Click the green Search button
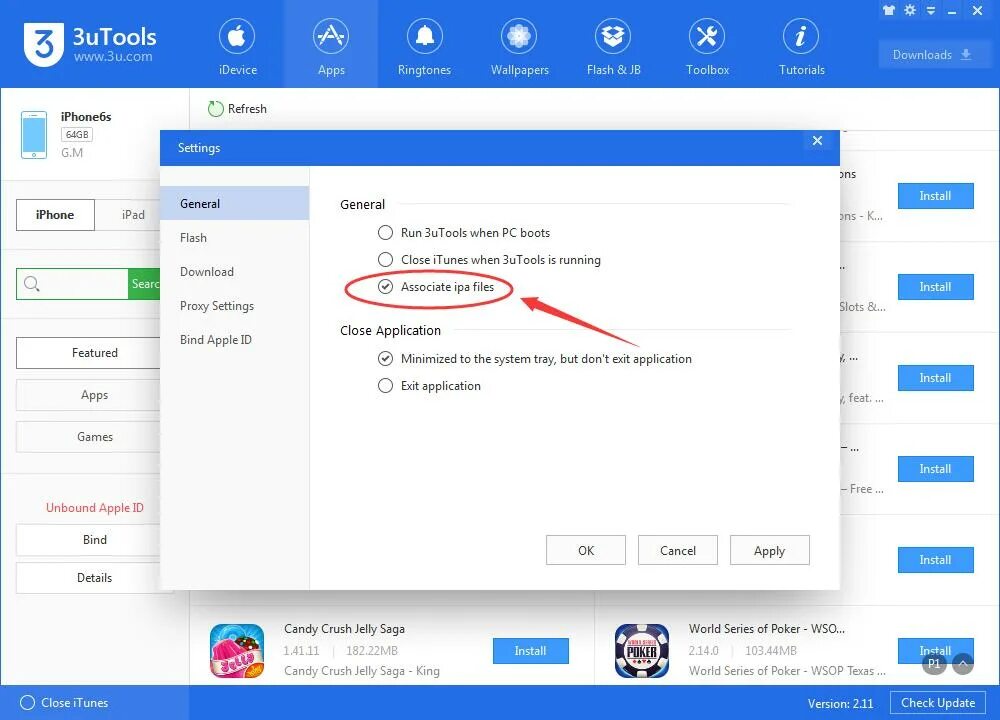This screenshot has width=1000, height=720. pyautogui.click(x=144, y=284)
